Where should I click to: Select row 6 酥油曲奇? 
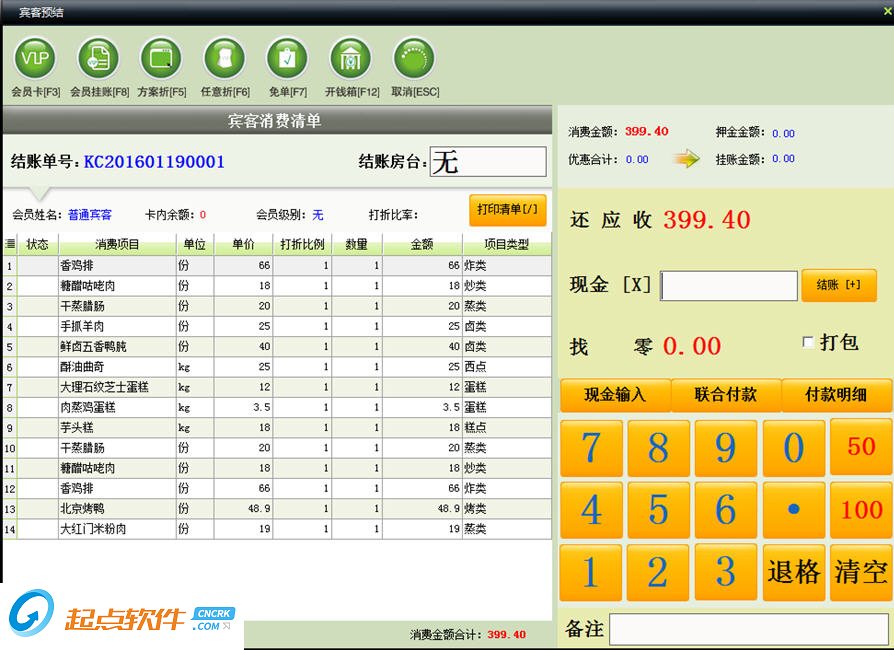pos(277,367)
